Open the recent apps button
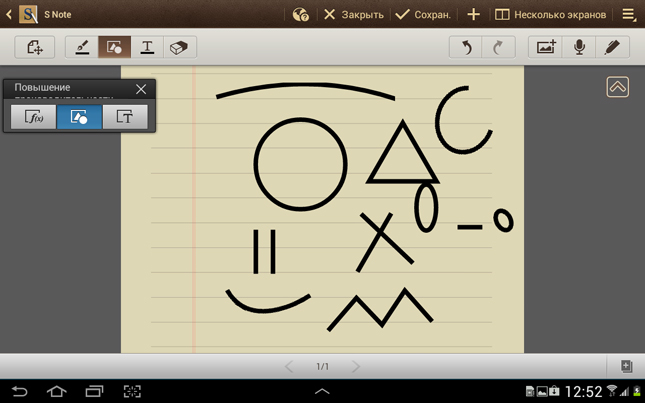Screen dimensions: 645x403 click(94, 391)
